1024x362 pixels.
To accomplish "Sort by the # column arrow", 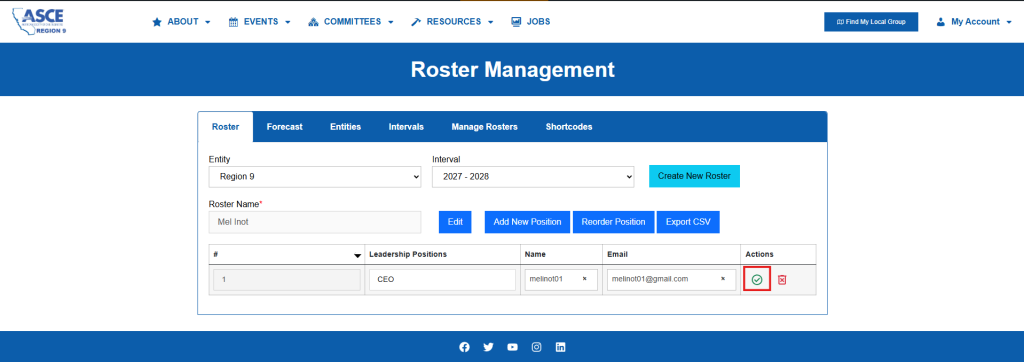I will (x=357, y=255).
